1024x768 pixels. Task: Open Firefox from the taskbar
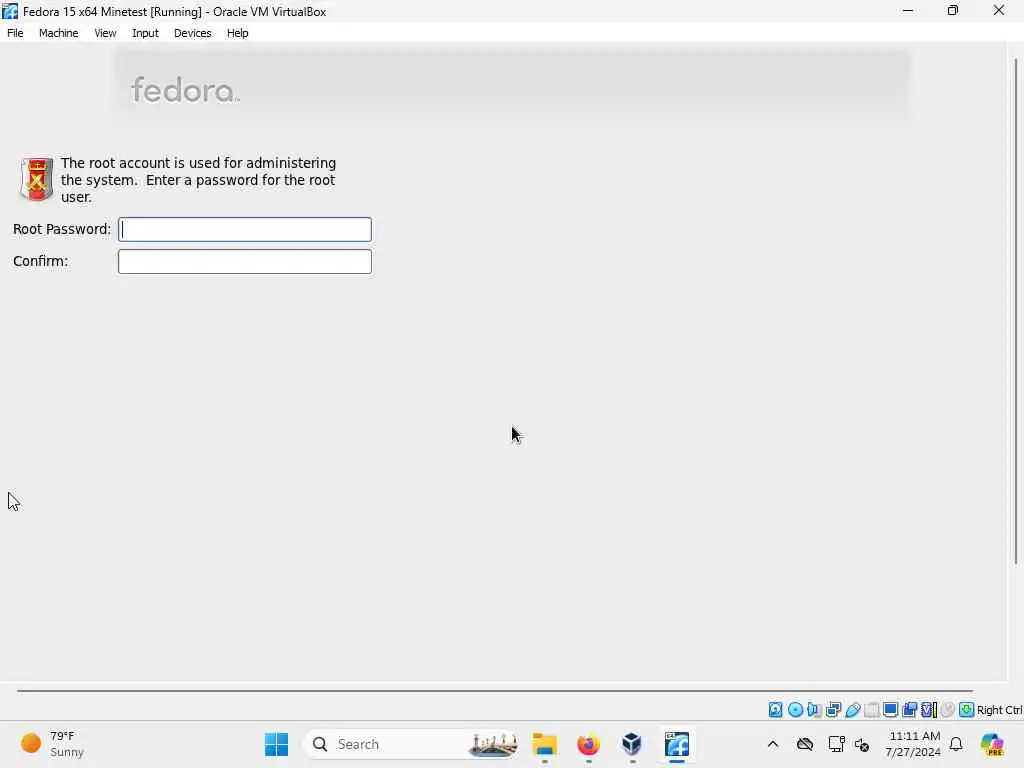click(x=588, y=744)
